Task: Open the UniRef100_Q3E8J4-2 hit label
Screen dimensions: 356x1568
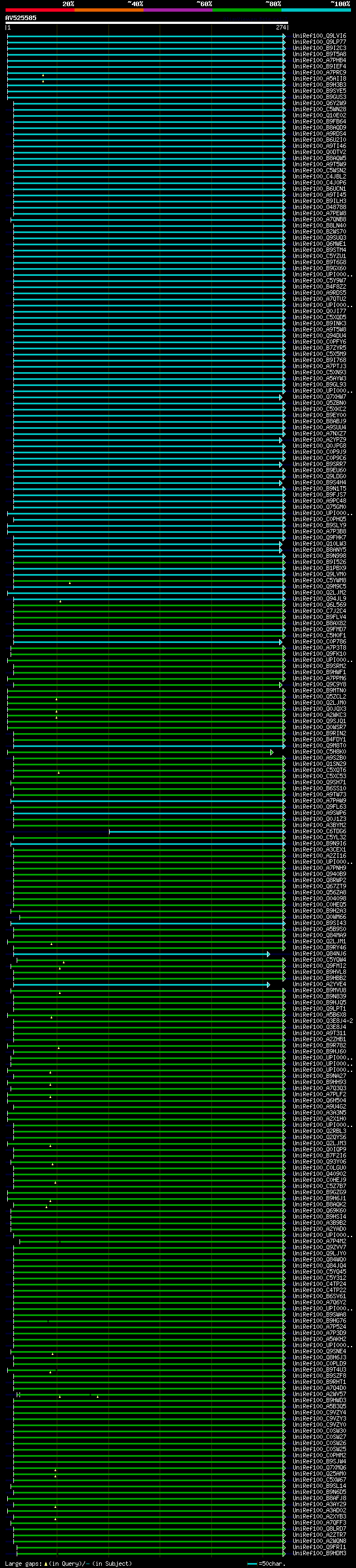Action: (x=323, y=1021)
